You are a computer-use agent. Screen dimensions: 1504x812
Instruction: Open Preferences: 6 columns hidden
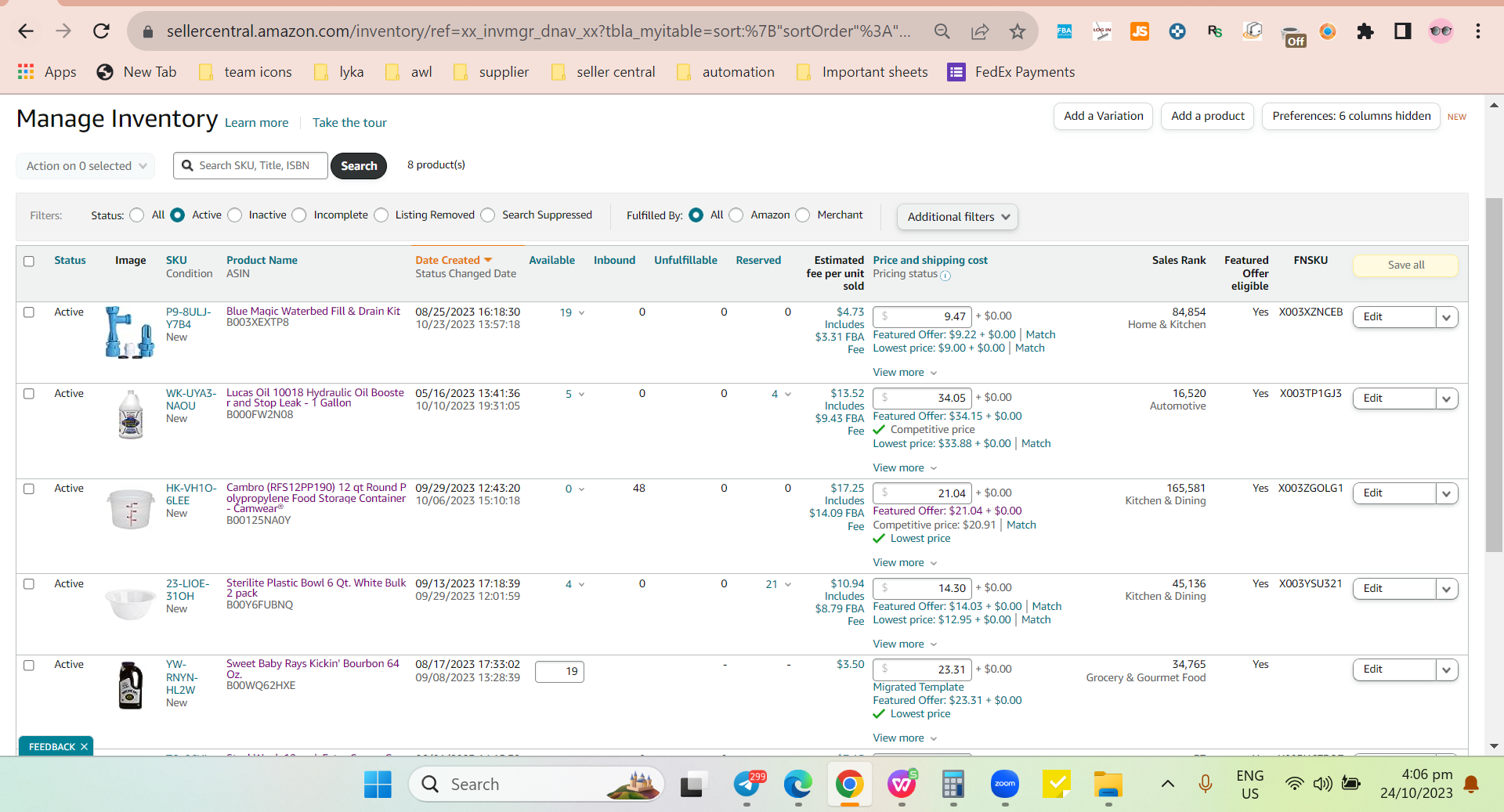tap(1351, 116)
